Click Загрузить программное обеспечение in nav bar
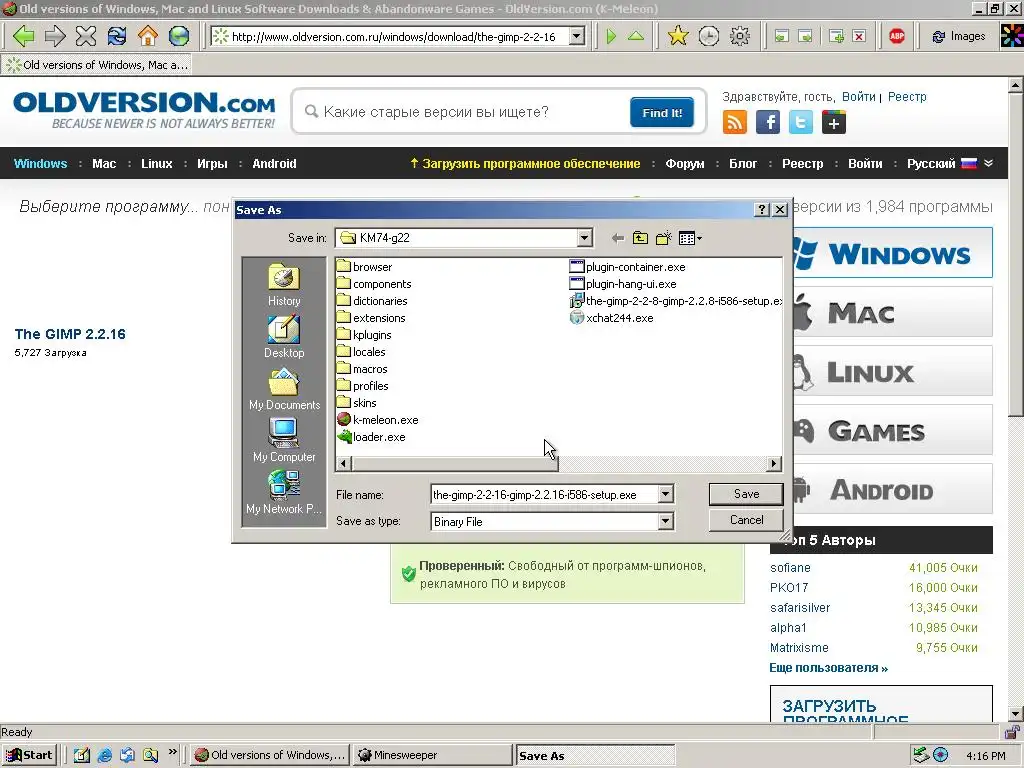Image resolution: width=1024 pixels, height=768 pixels. [x=525, y=163]
